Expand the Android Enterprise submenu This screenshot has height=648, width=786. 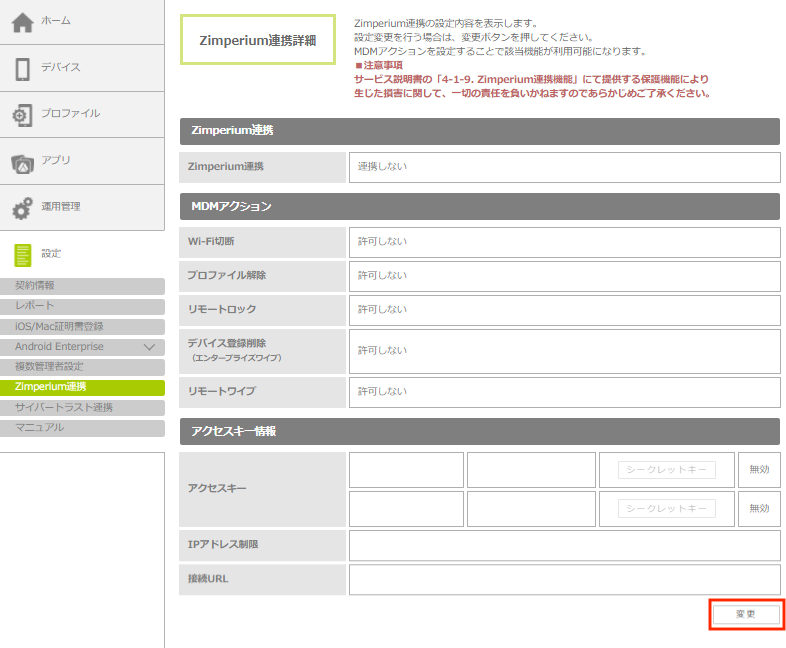coord(149,347)
